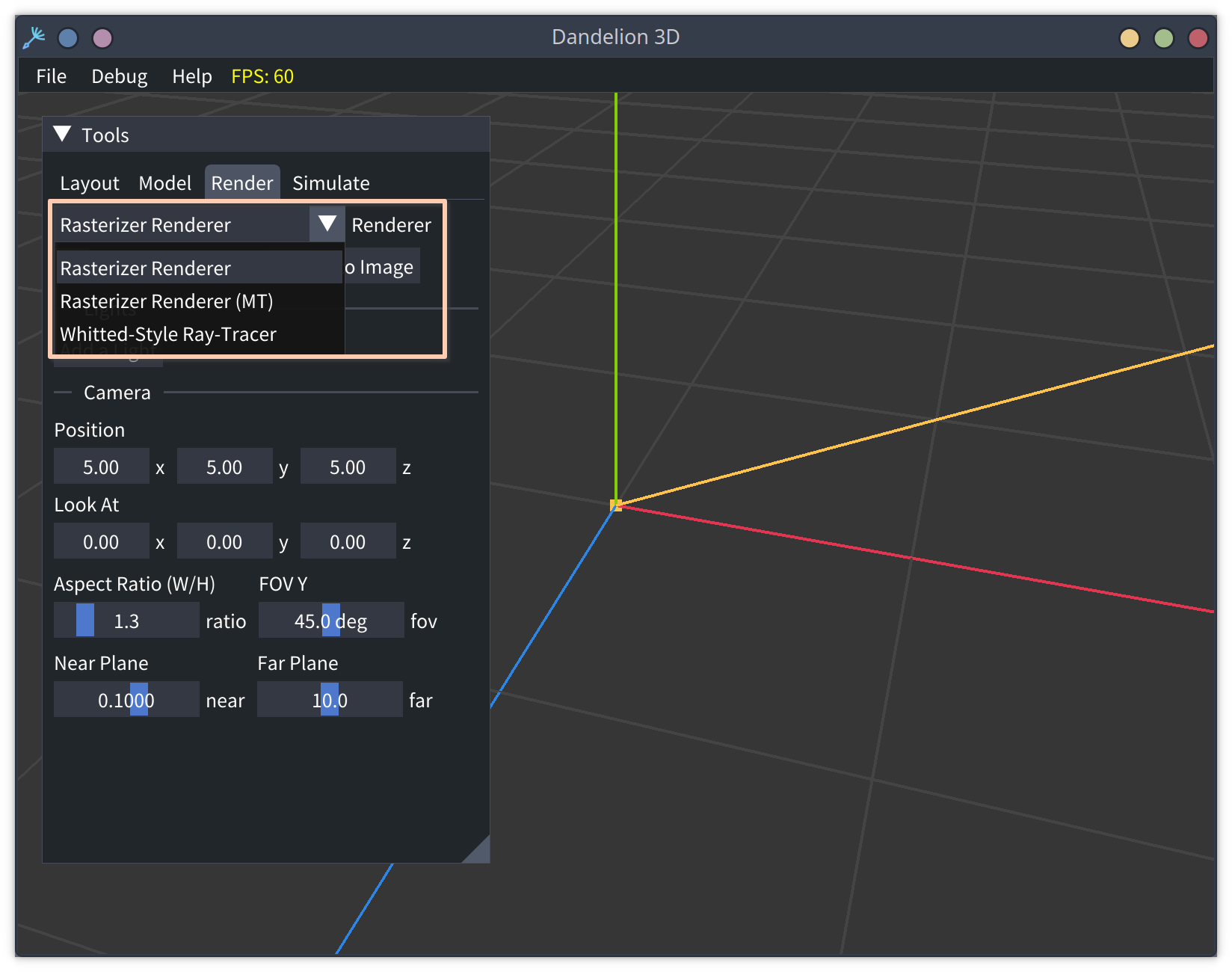The height and width of the screenshot is (972, 1232).
Task: Click the purple circle title bar button
Action: 102,37
